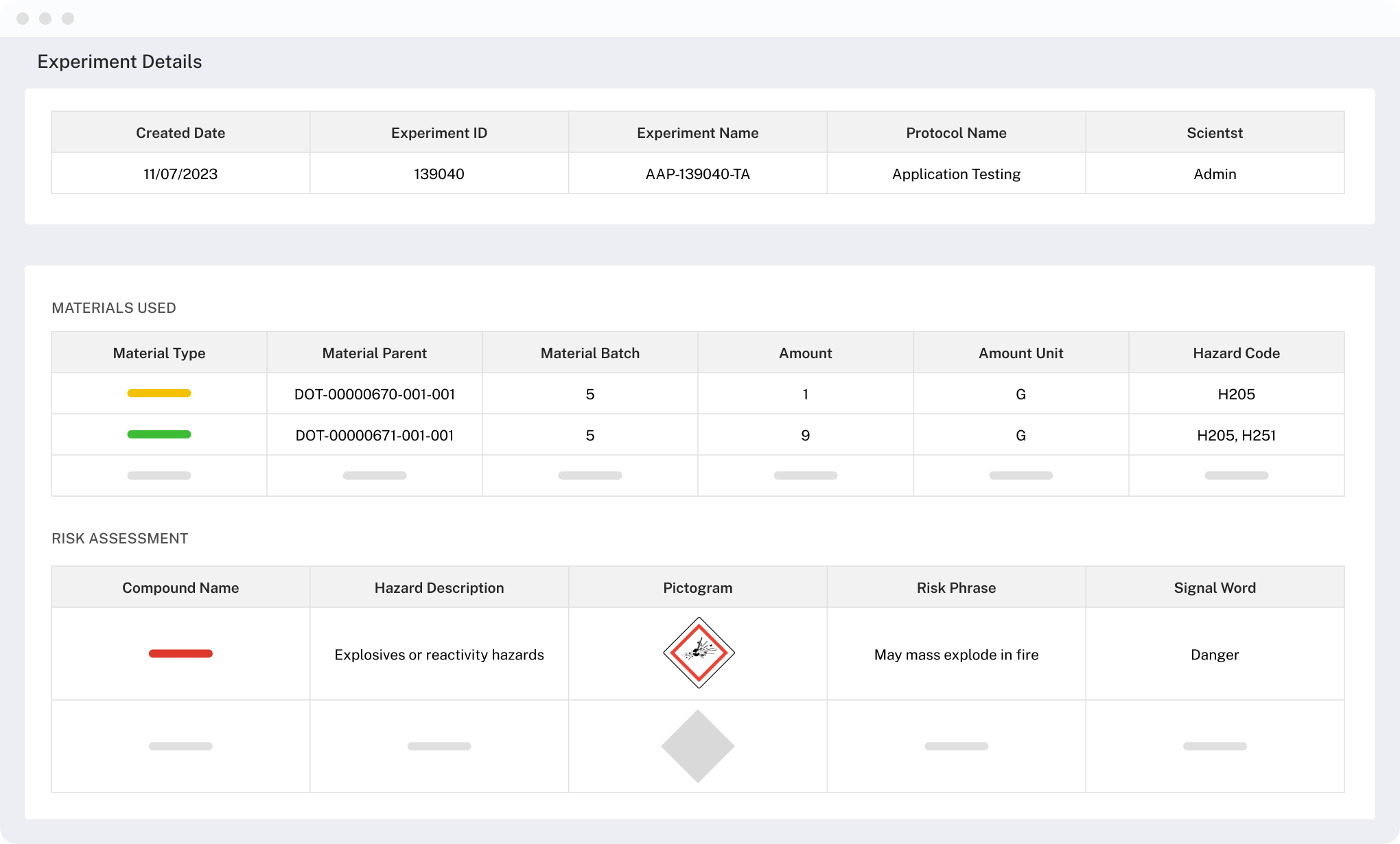Click unit G in DOT-00000670 row
Image resolution: width=1400 pixels, height=844 pixels.
1021,394
